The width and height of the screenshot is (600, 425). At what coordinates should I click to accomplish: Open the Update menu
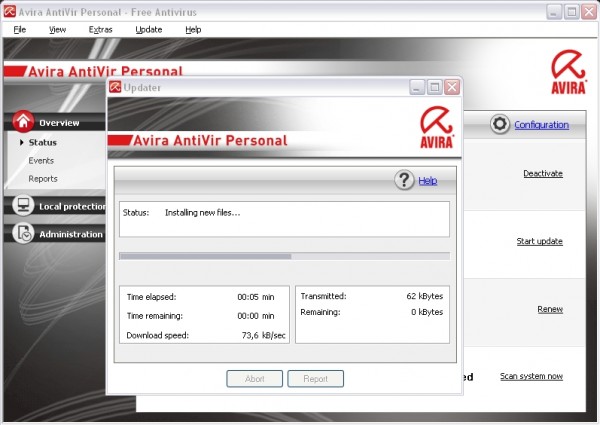click(149, 29)
